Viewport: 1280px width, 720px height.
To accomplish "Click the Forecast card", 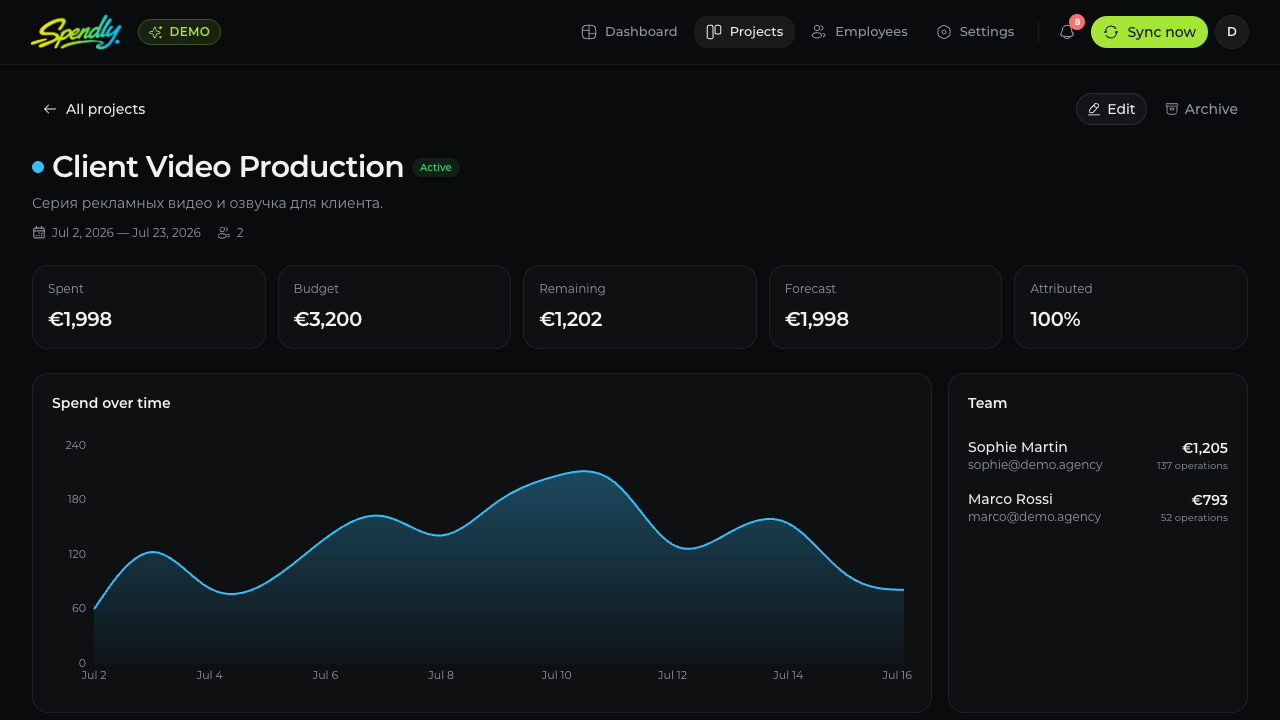I will pyautogui.click(x=885, y=307).
